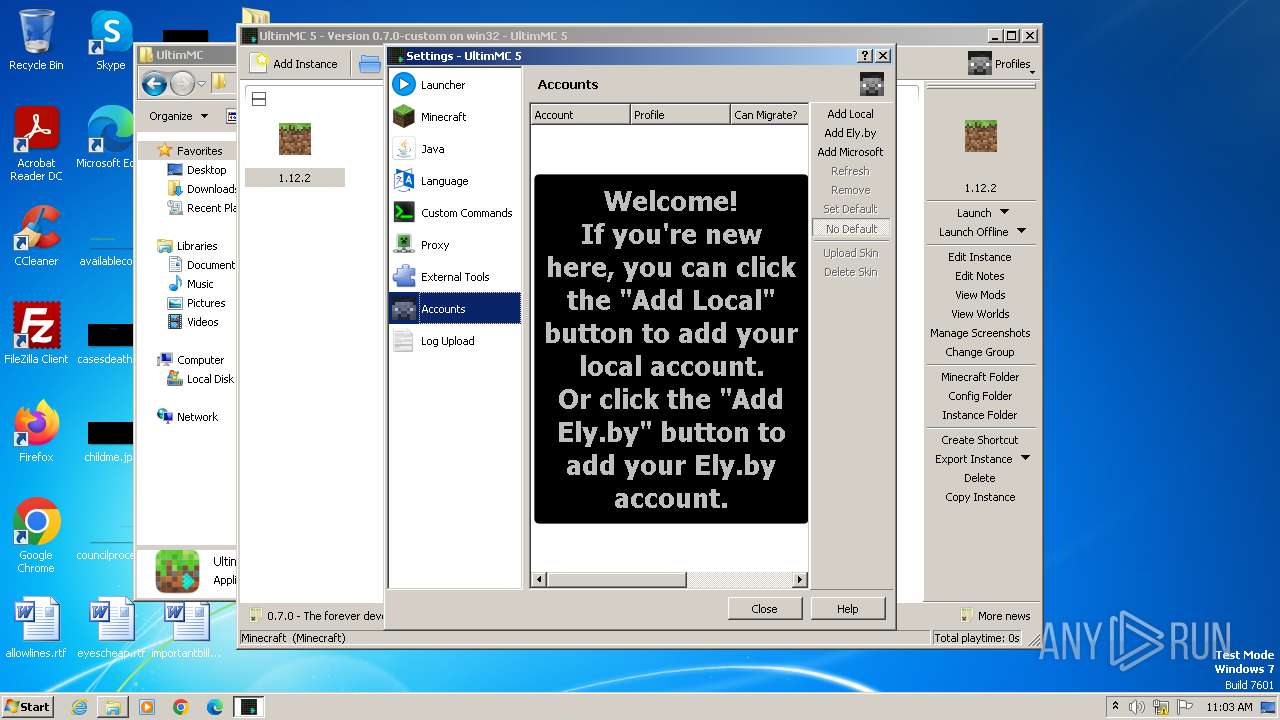
Task: Click Create Shortcut in side panel
Action: [x=980, y=440]
